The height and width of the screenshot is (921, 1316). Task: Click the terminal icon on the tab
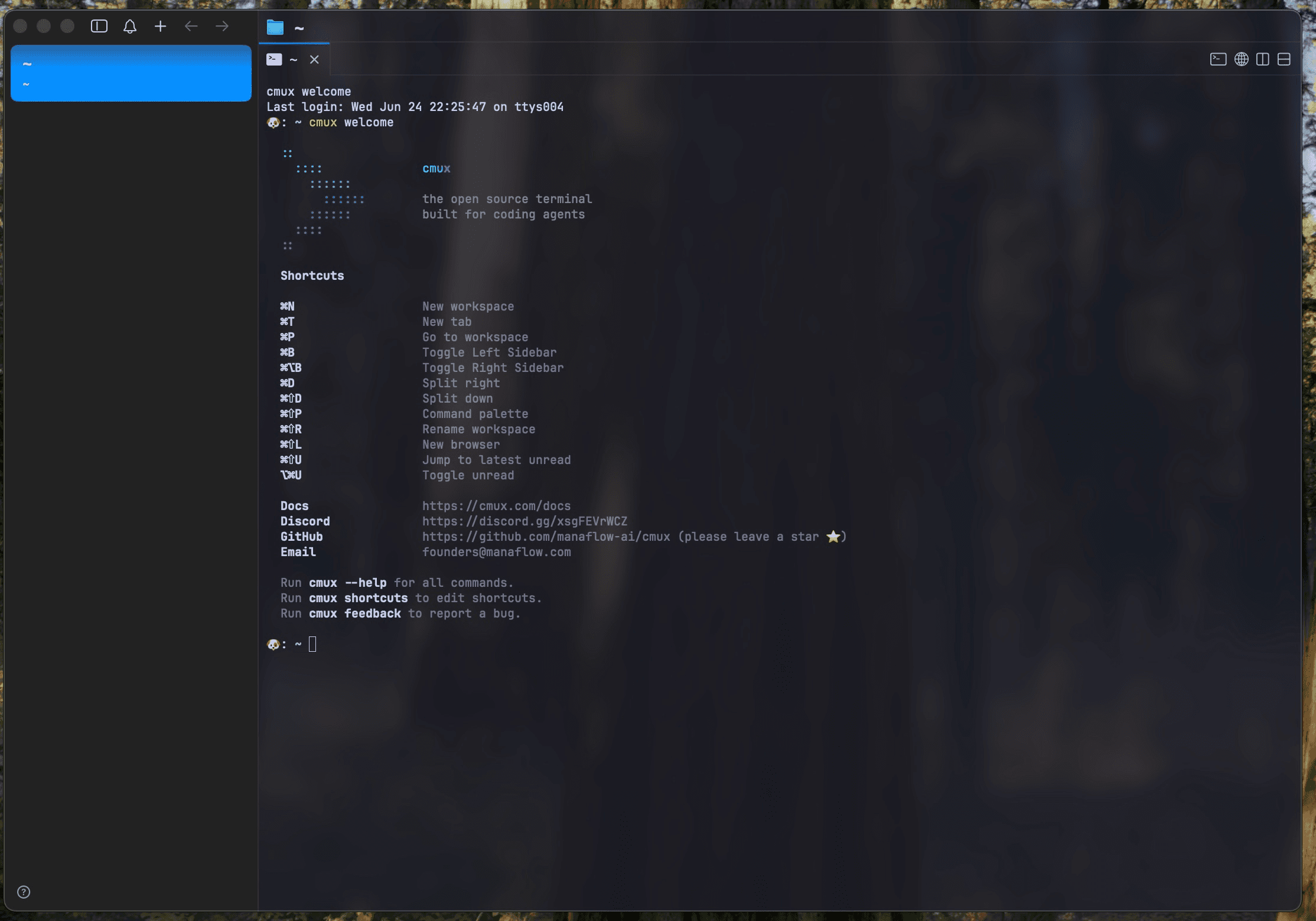pyautogui.click(x=274, y=60)
